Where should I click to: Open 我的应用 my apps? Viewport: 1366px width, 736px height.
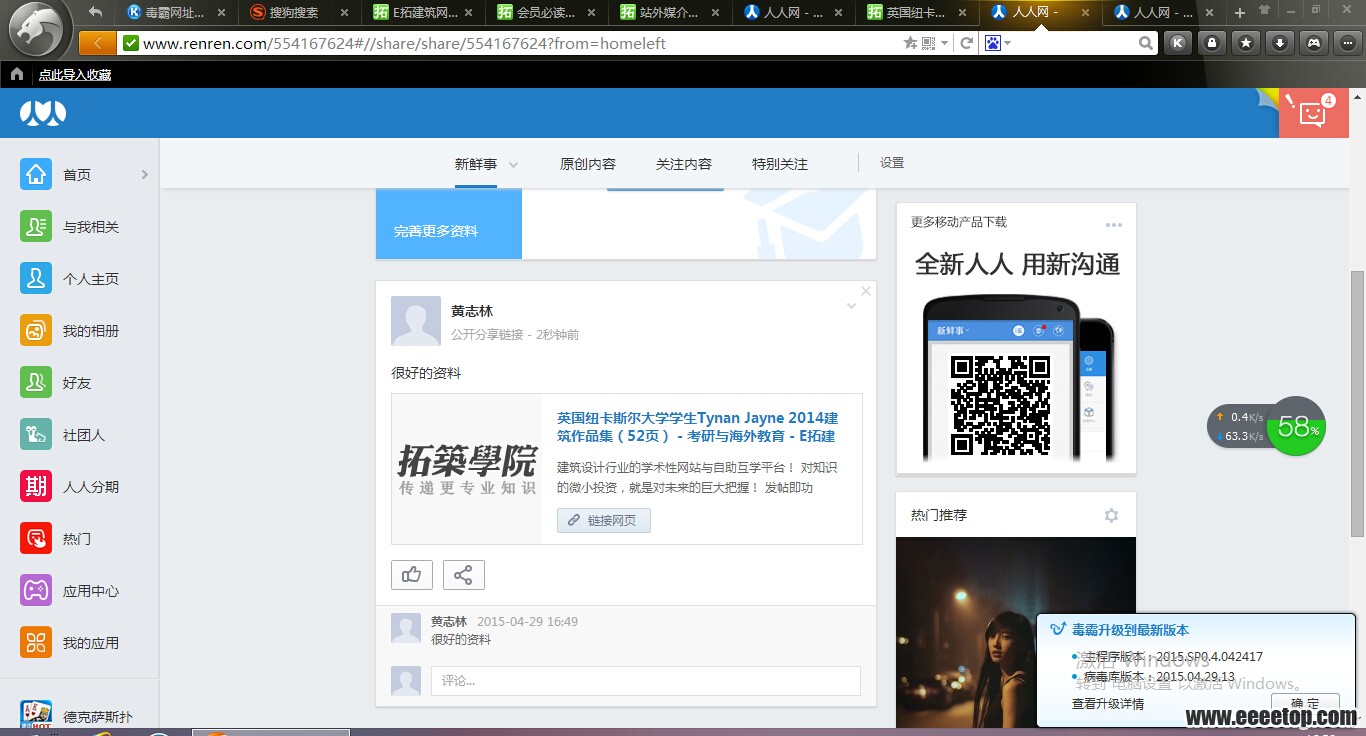(36, 642)
